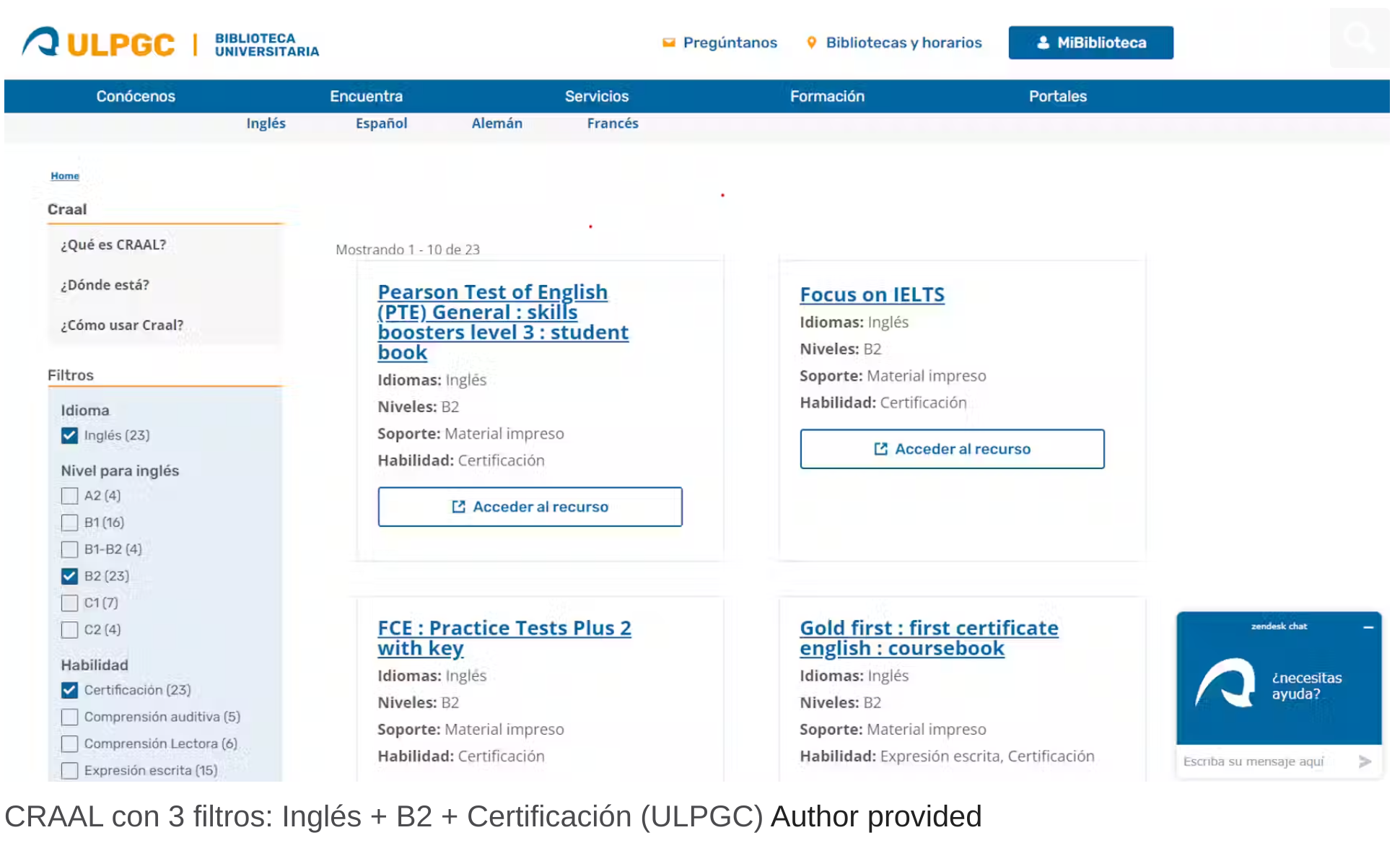Open the Portales menu

point(1057,96)
